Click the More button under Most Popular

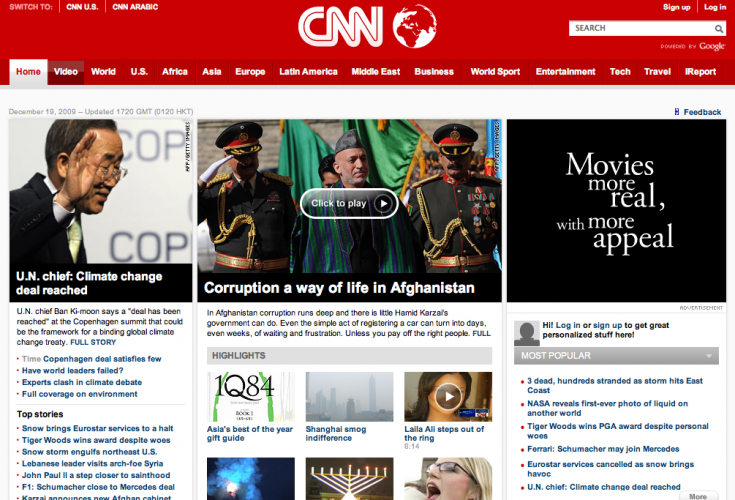pyautogui.click(x=697, y=495)
